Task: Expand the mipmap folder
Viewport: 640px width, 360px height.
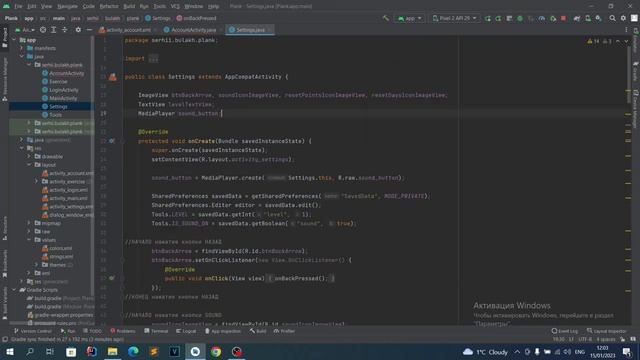Action: tap(29, 223)
